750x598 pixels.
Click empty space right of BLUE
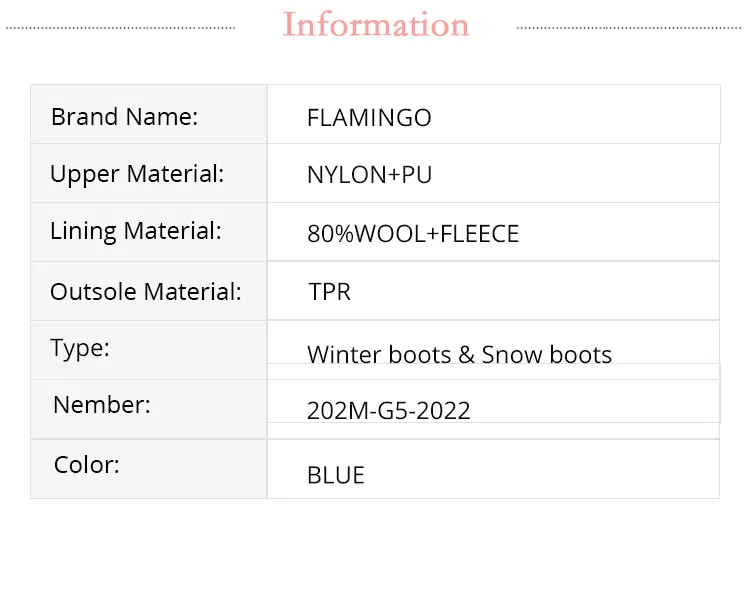540,470
